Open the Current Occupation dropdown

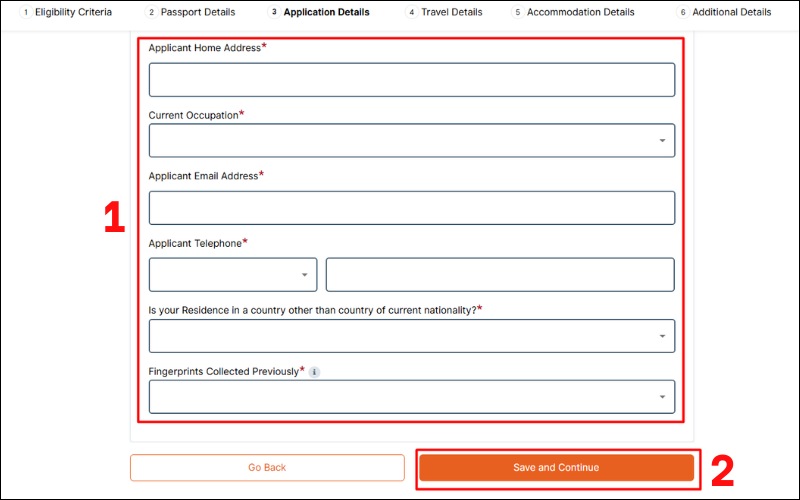coord(411,141)
